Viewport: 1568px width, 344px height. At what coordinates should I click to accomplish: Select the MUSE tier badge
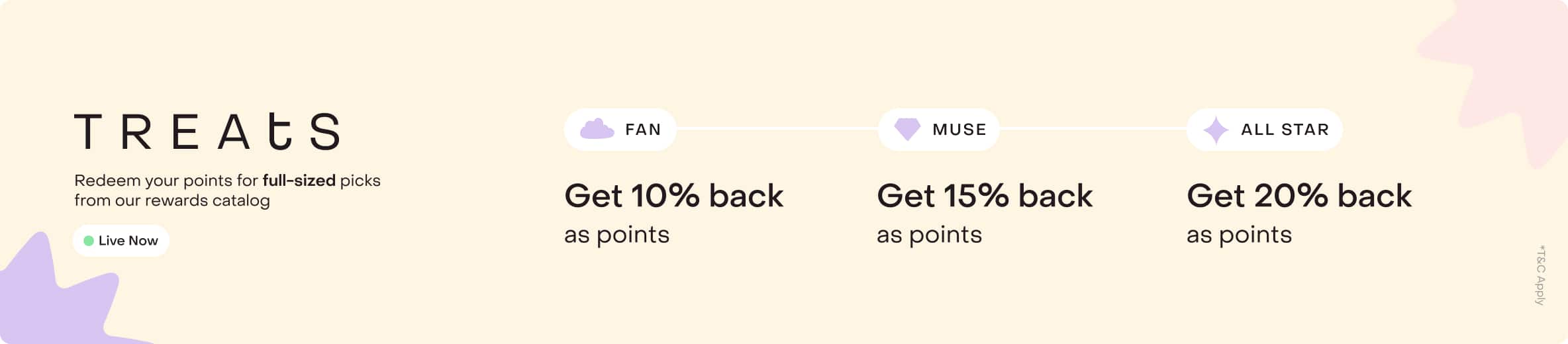[x=939, y=130]
